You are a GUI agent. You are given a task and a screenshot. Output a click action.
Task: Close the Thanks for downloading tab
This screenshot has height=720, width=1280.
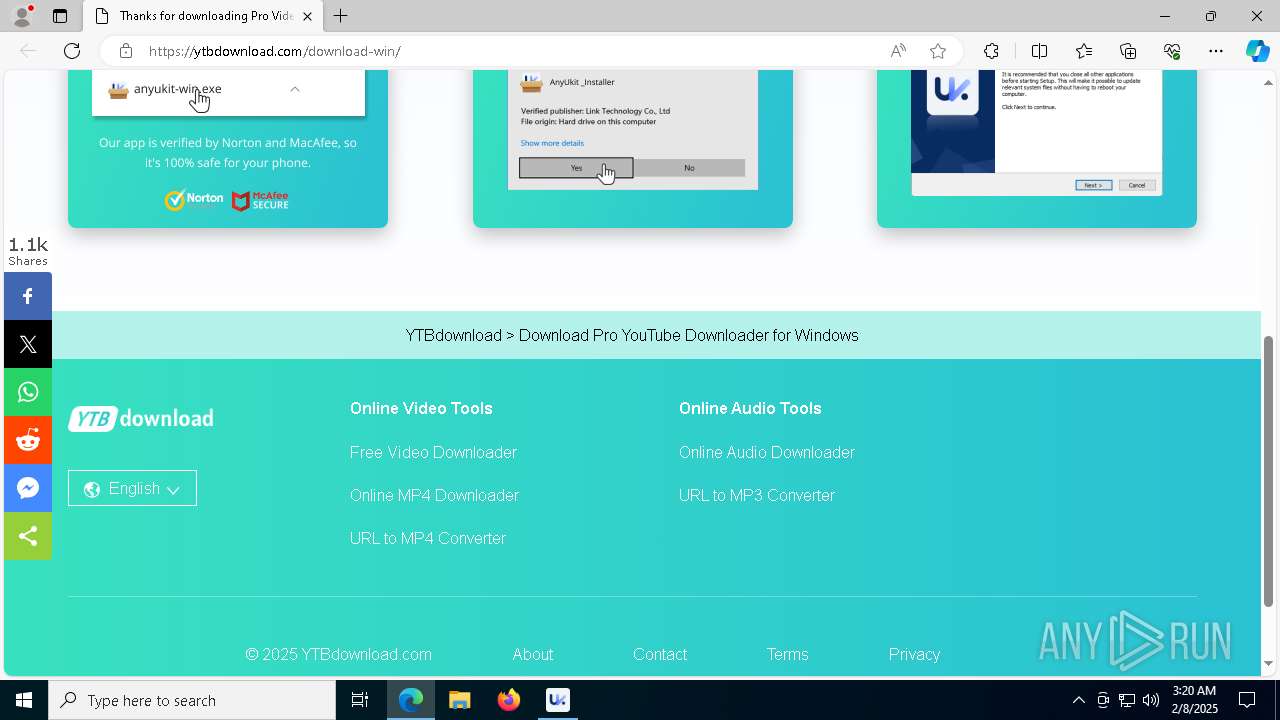[x=307, y=16]
